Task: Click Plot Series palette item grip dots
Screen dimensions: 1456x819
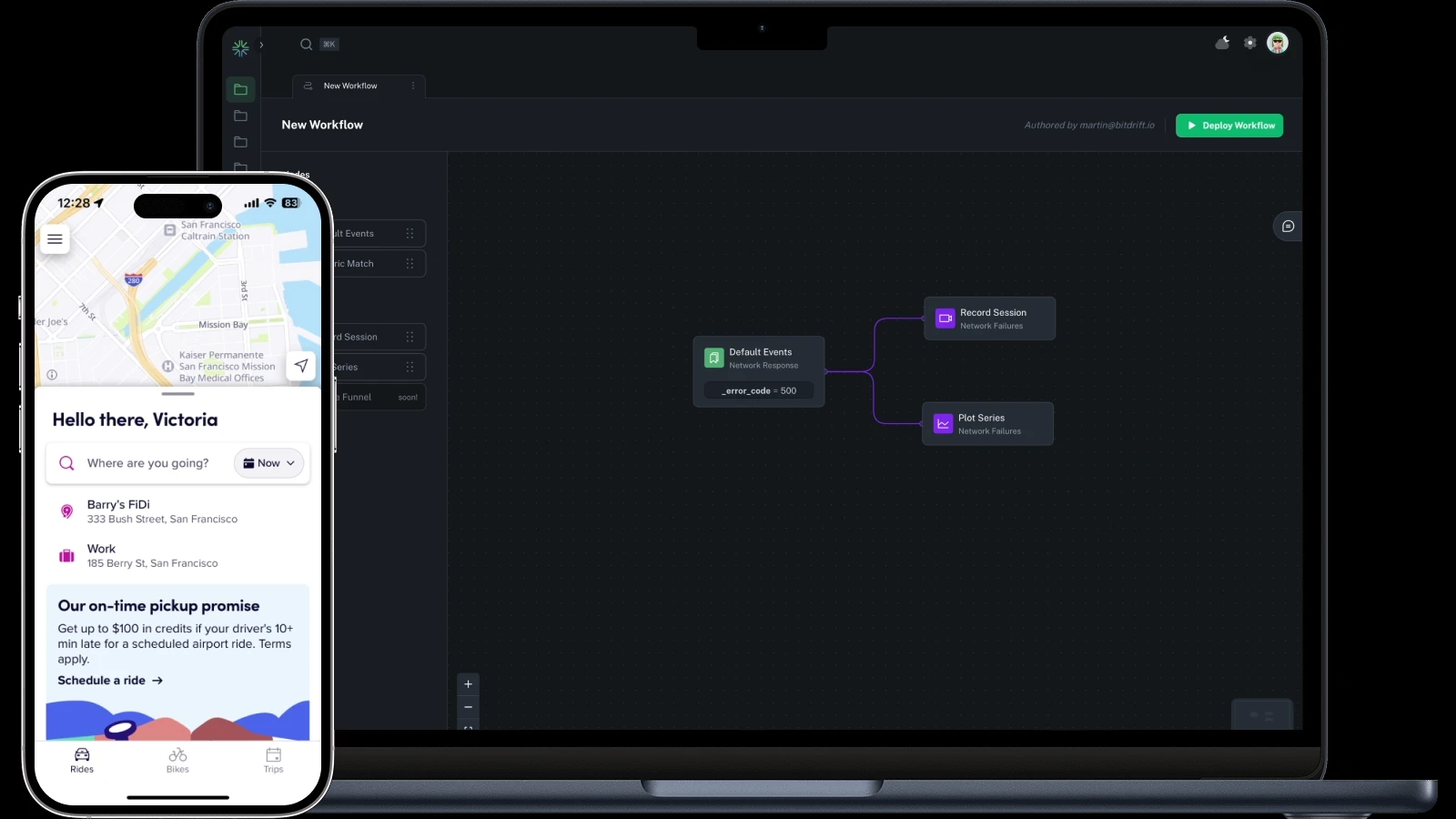Action: click(409, 367)
